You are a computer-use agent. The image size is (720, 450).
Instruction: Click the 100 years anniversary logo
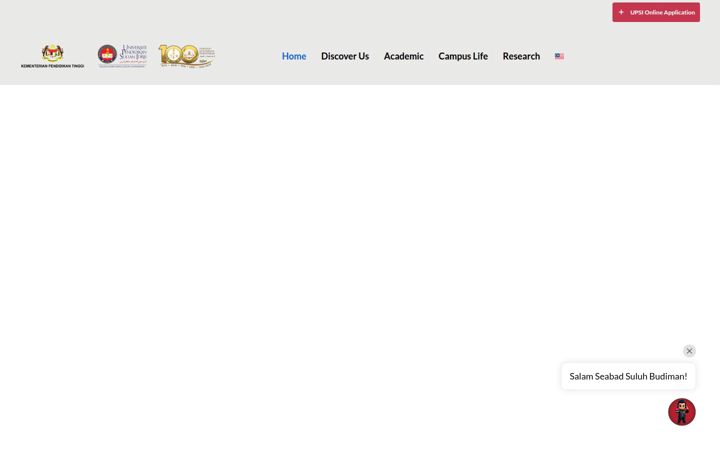[186, 56]
